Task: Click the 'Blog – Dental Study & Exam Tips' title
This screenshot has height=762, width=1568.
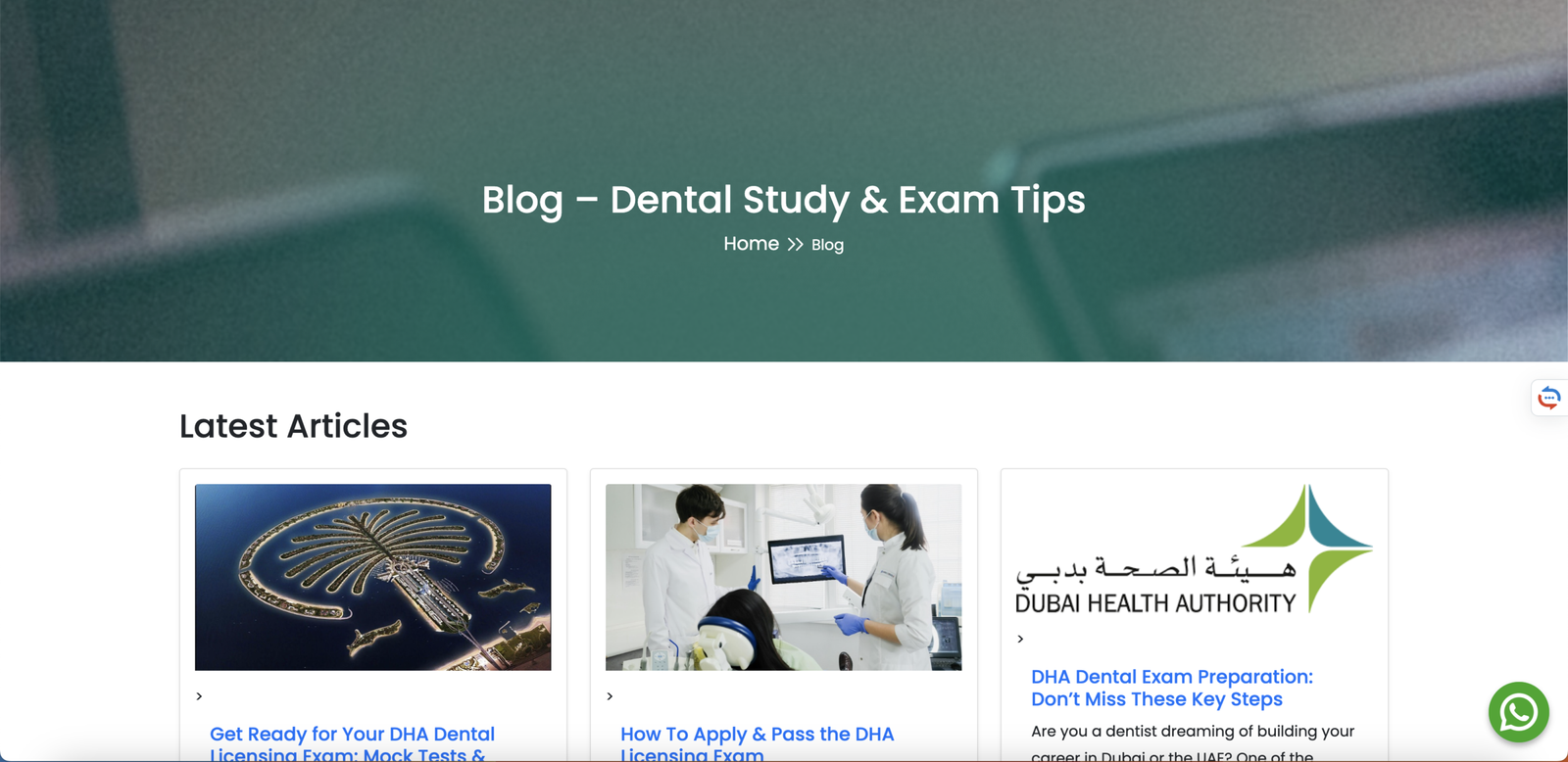Action: tap(783, 200)
